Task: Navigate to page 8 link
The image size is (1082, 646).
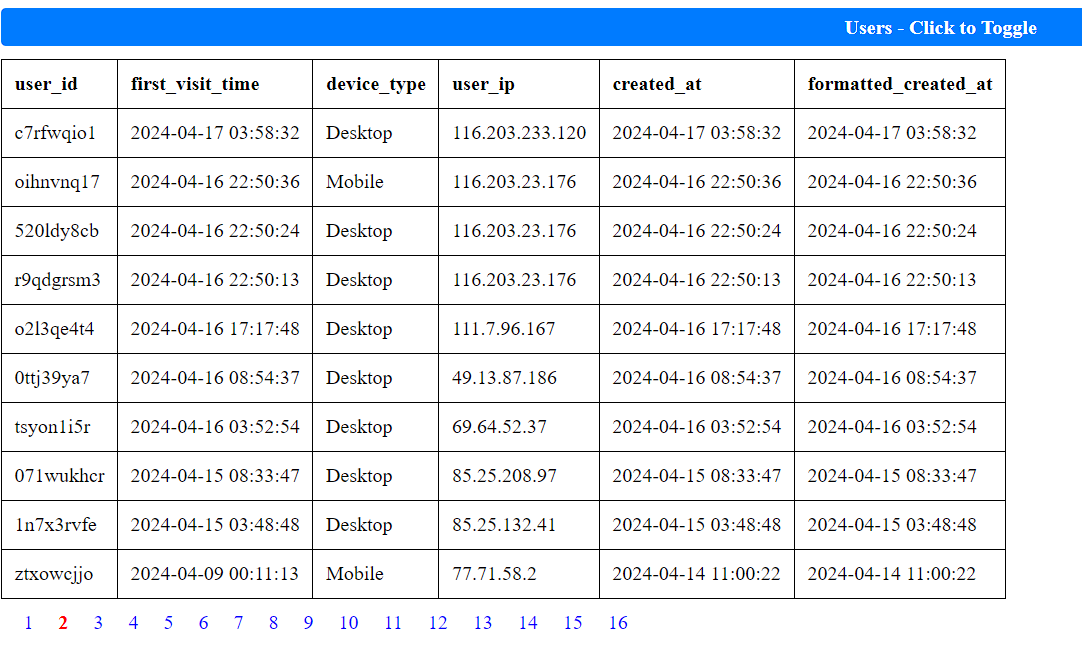Action: click(273, 623)
